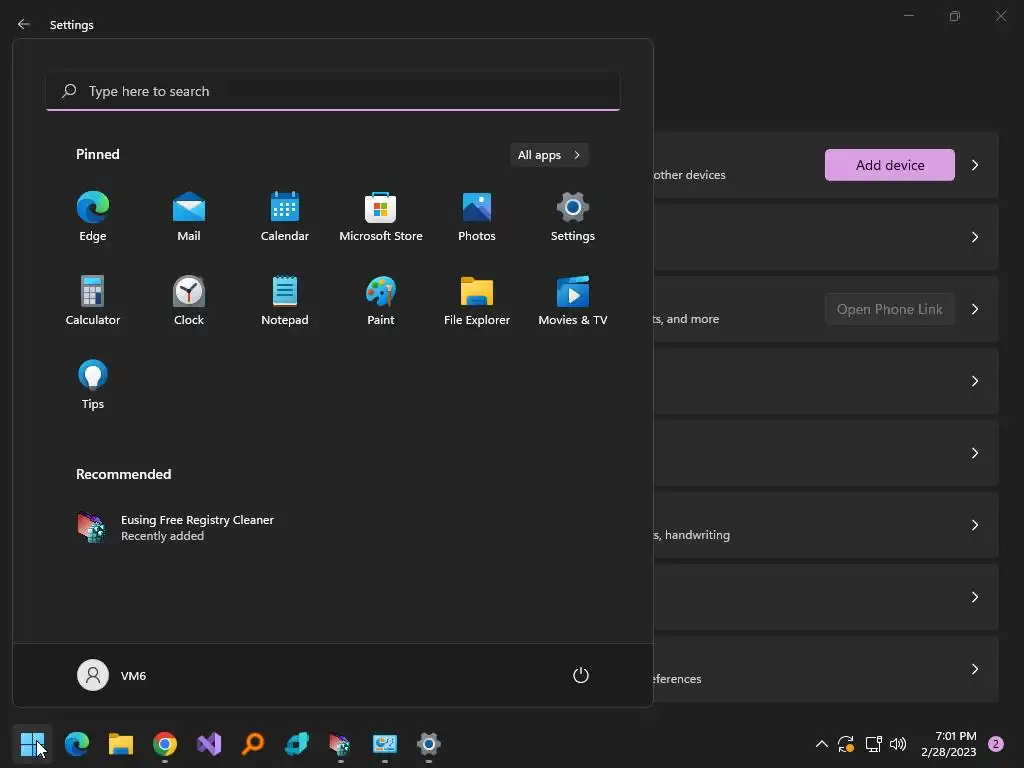The image size is (1024, 768).
Task: Open the Paint app
Action: point(381,301)
